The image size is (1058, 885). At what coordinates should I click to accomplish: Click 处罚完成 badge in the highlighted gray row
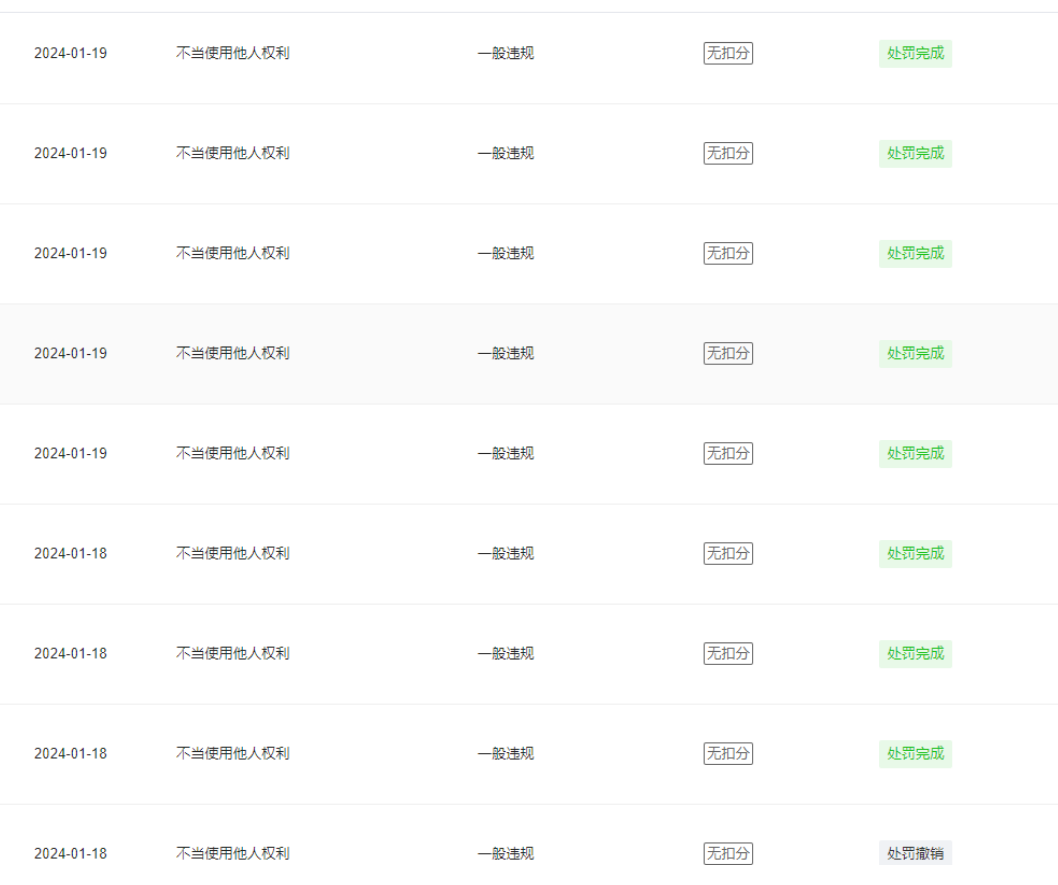pos(915,353)
